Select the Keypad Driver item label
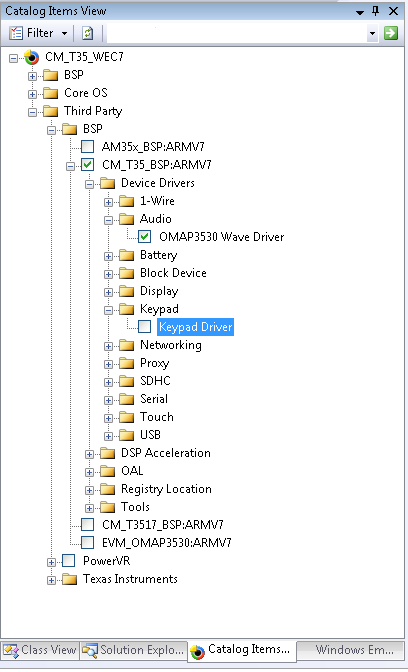The width and height of the screenshot is (408, 672). pos(195,327)
